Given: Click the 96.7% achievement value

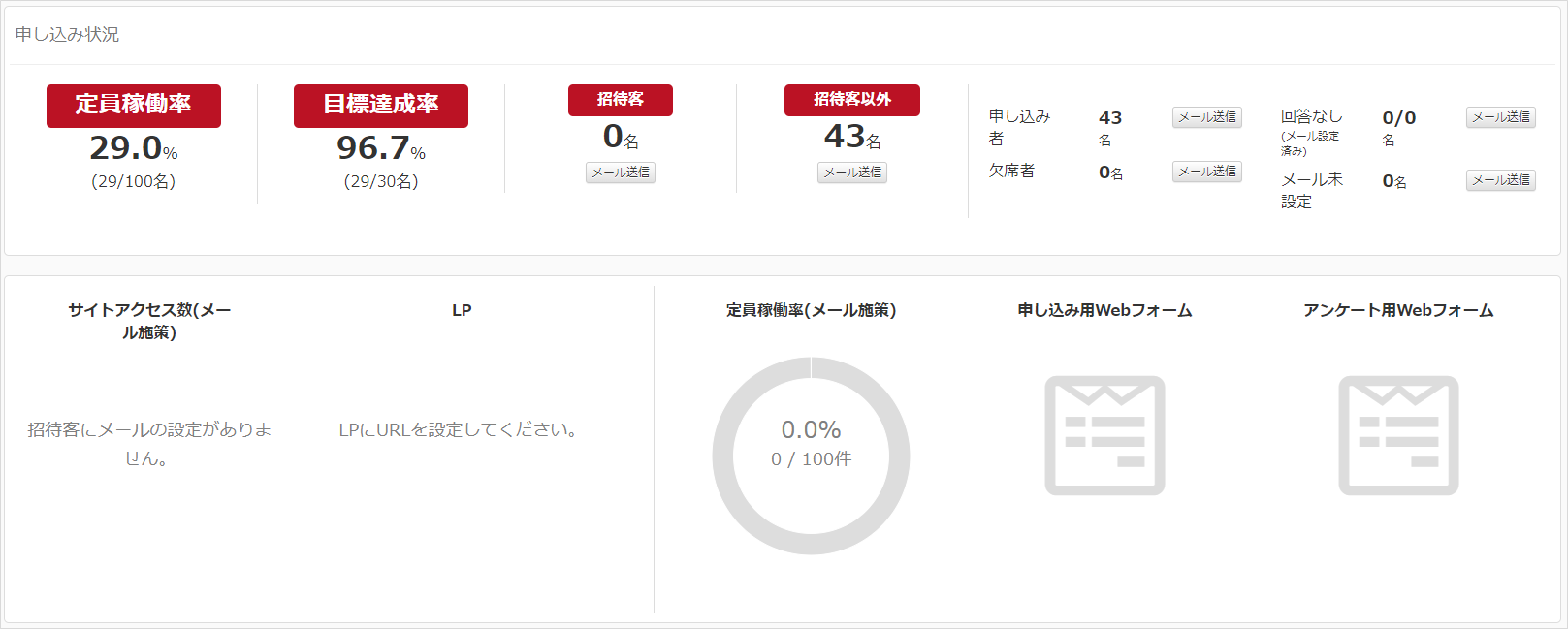Looking at the screenshot, I should (x=381, y=148).
